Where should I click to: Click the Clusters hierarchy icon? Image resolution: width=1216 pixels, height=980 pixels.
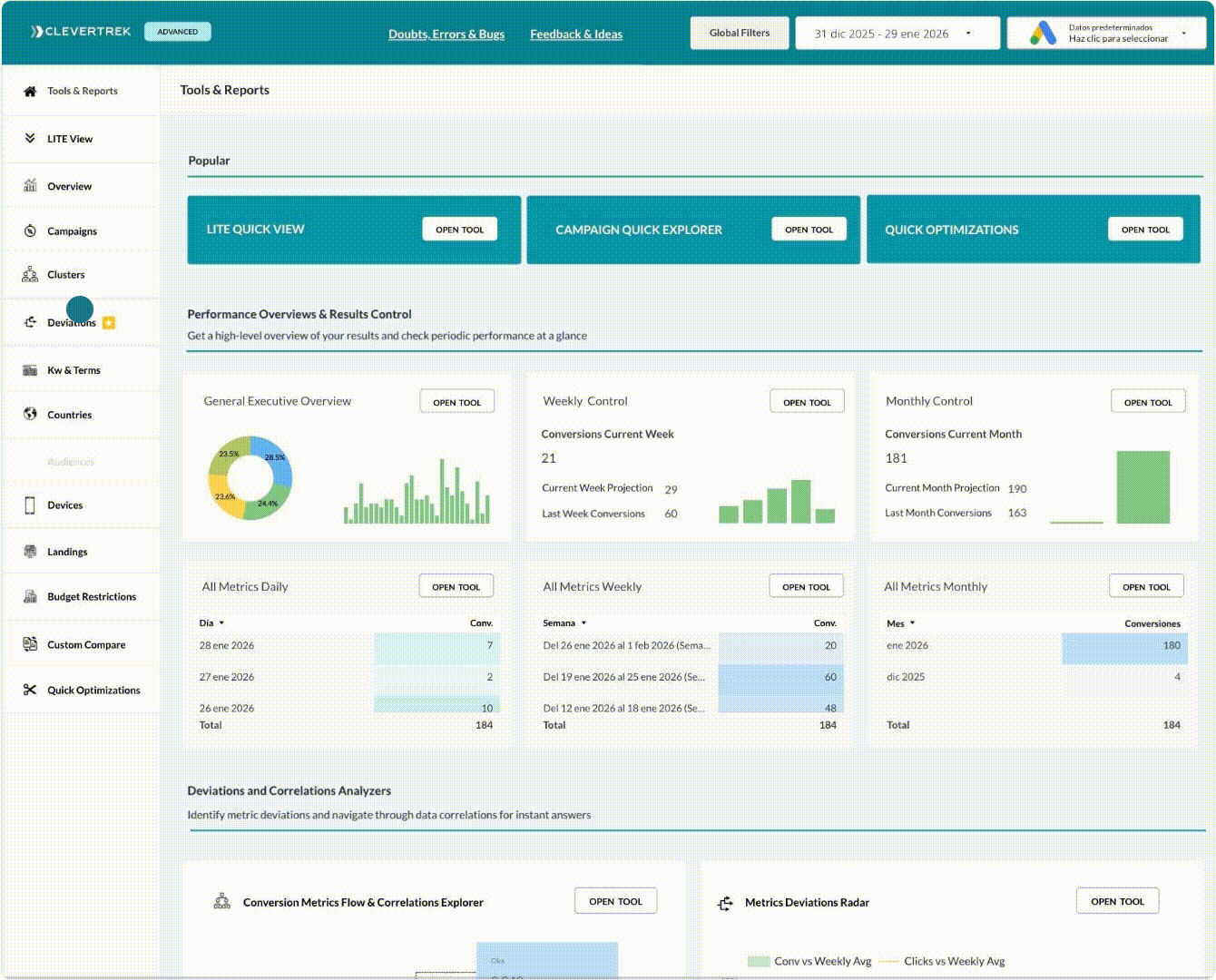pyautogui.click(x=30, y=274)
